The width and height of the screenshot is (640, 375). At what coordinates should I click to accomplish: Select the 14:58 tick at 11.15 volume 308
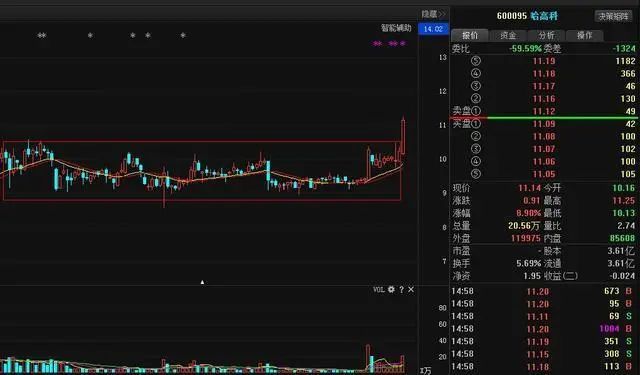click(543, 354)
